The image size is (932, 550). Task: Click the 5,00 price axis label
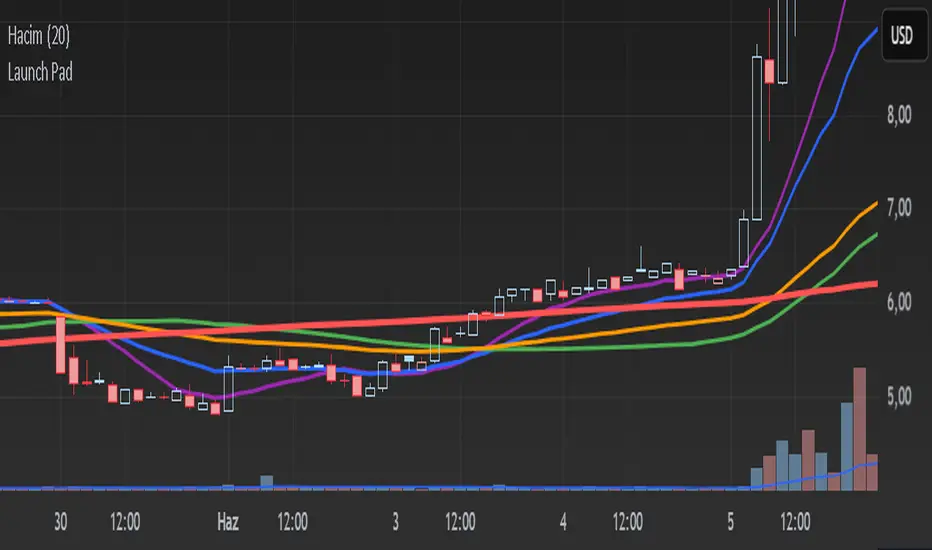[x=899, y=396]
